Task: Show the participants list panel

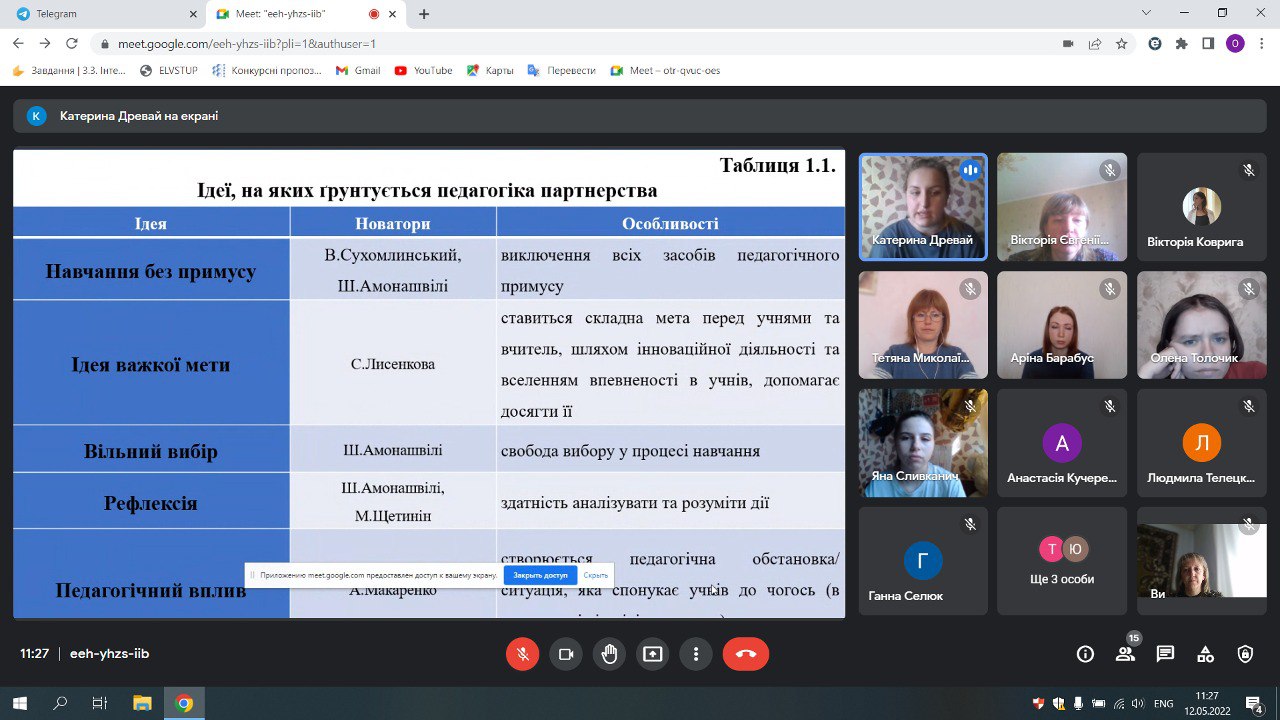Action: [1125, 654]
